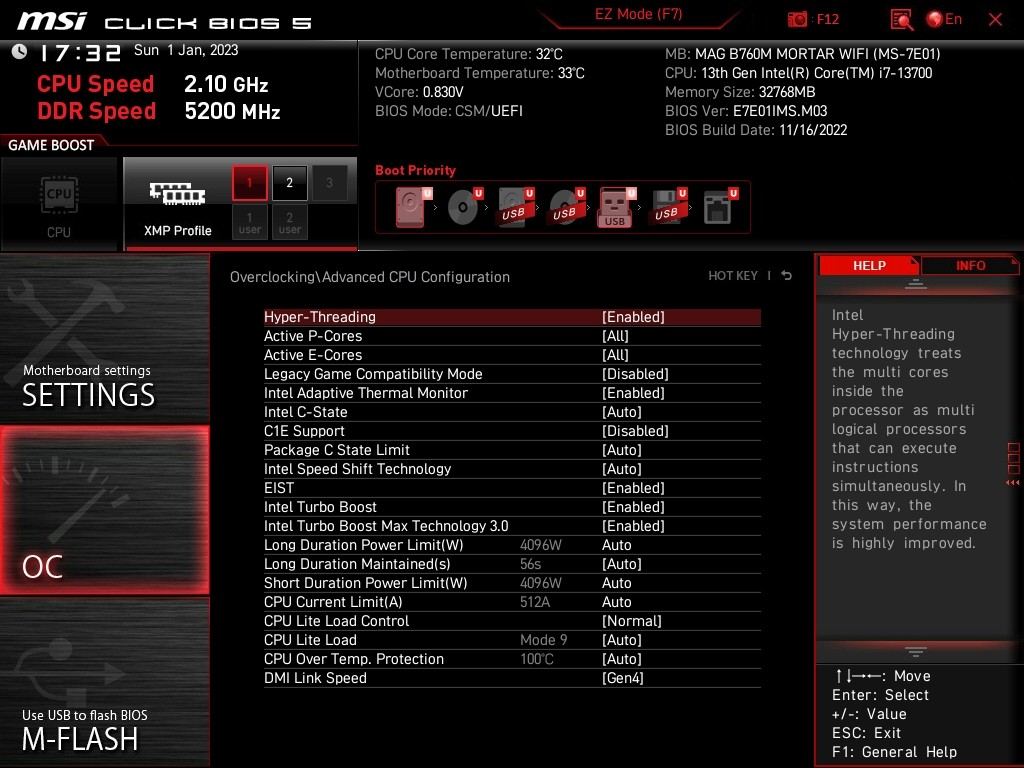This screenshot has height=768, width=1024.
Task: Click the bottom scroll handle in help panel
Action: coord(916,652)
